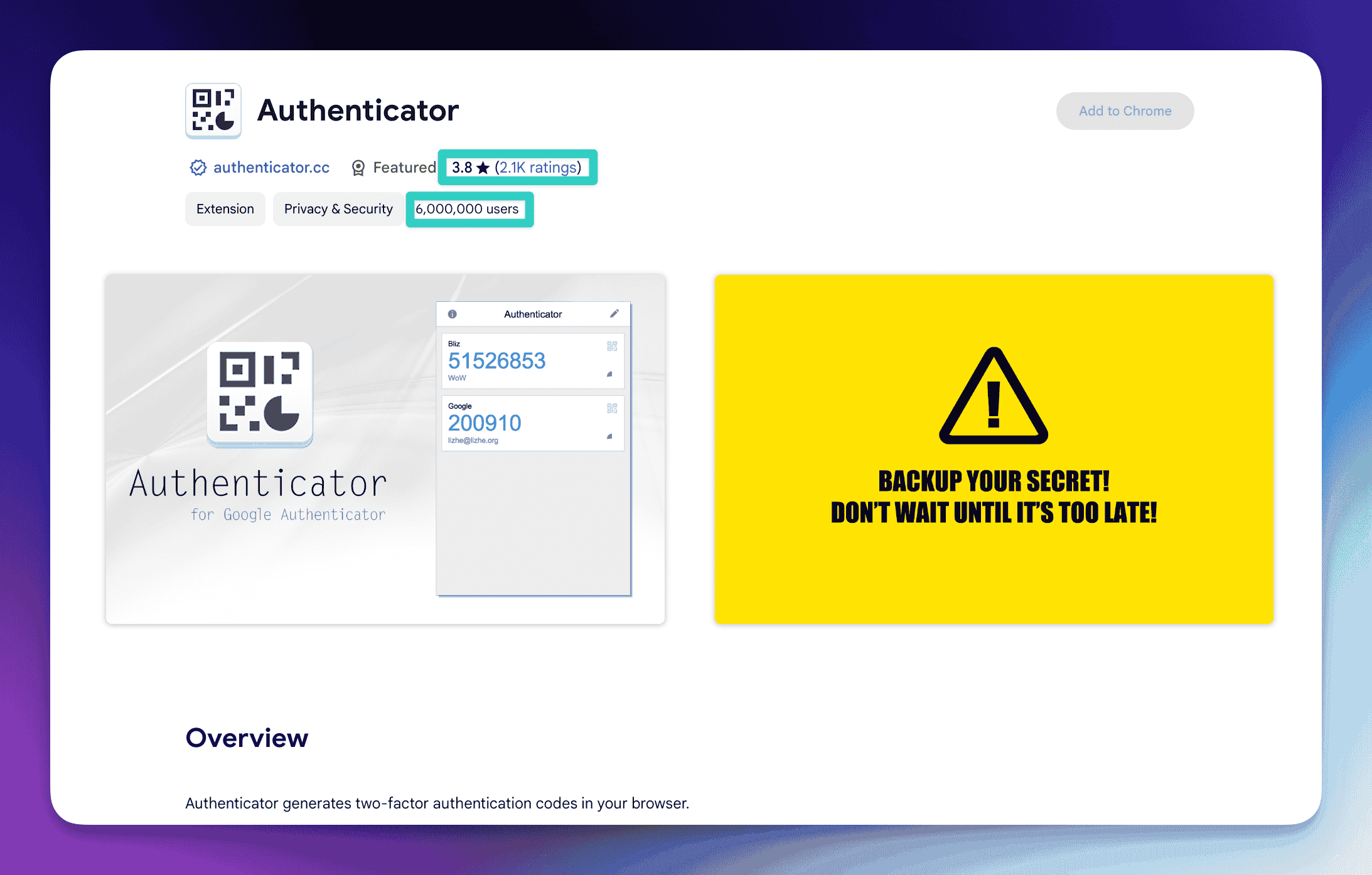Screen dimensions: 1372x875
Task: View the 2.1K ratings link
Action: [x=538, y=167]
